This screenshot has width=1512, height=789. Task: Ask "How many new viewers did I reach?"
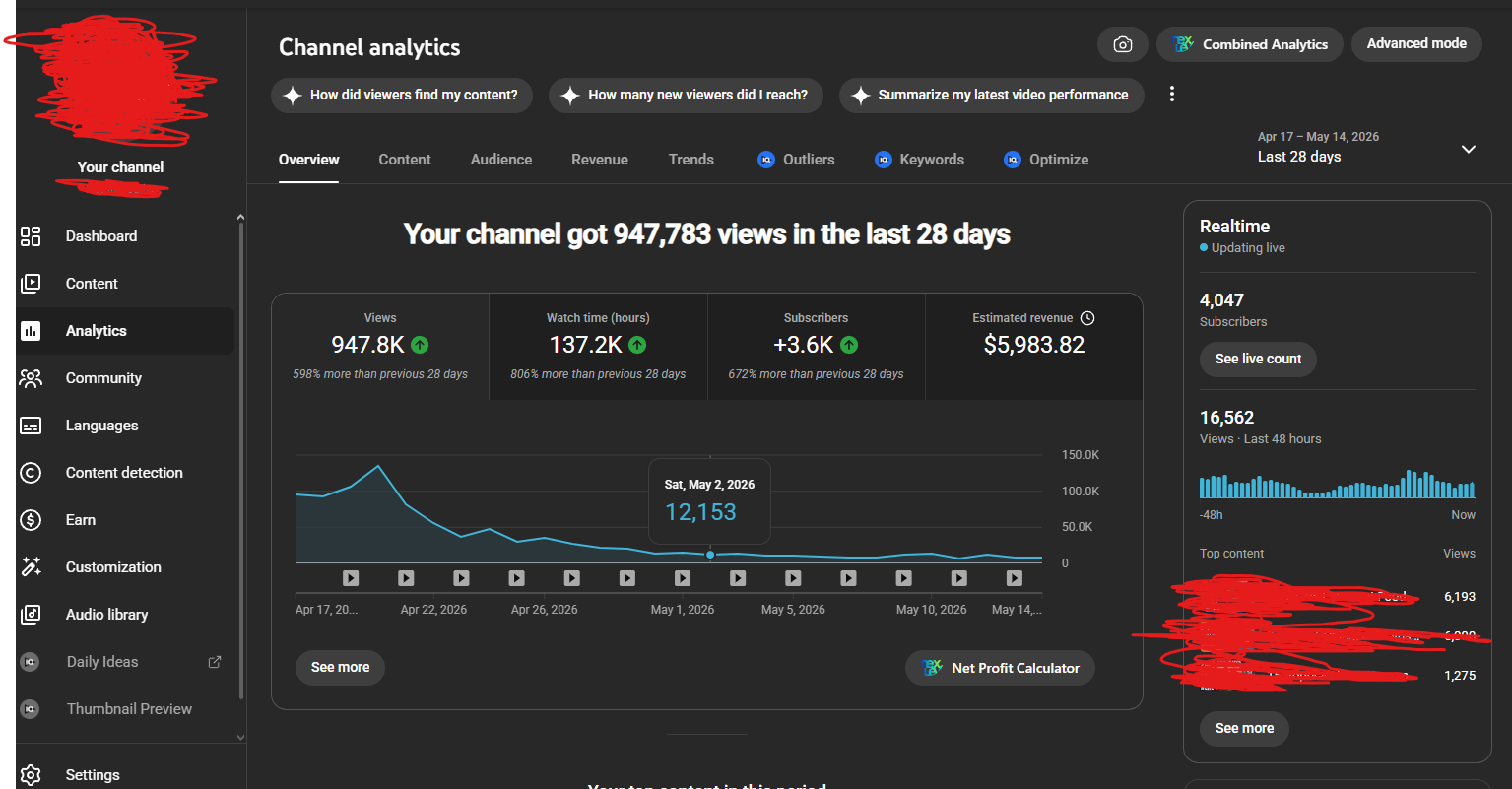pos(686,95)
